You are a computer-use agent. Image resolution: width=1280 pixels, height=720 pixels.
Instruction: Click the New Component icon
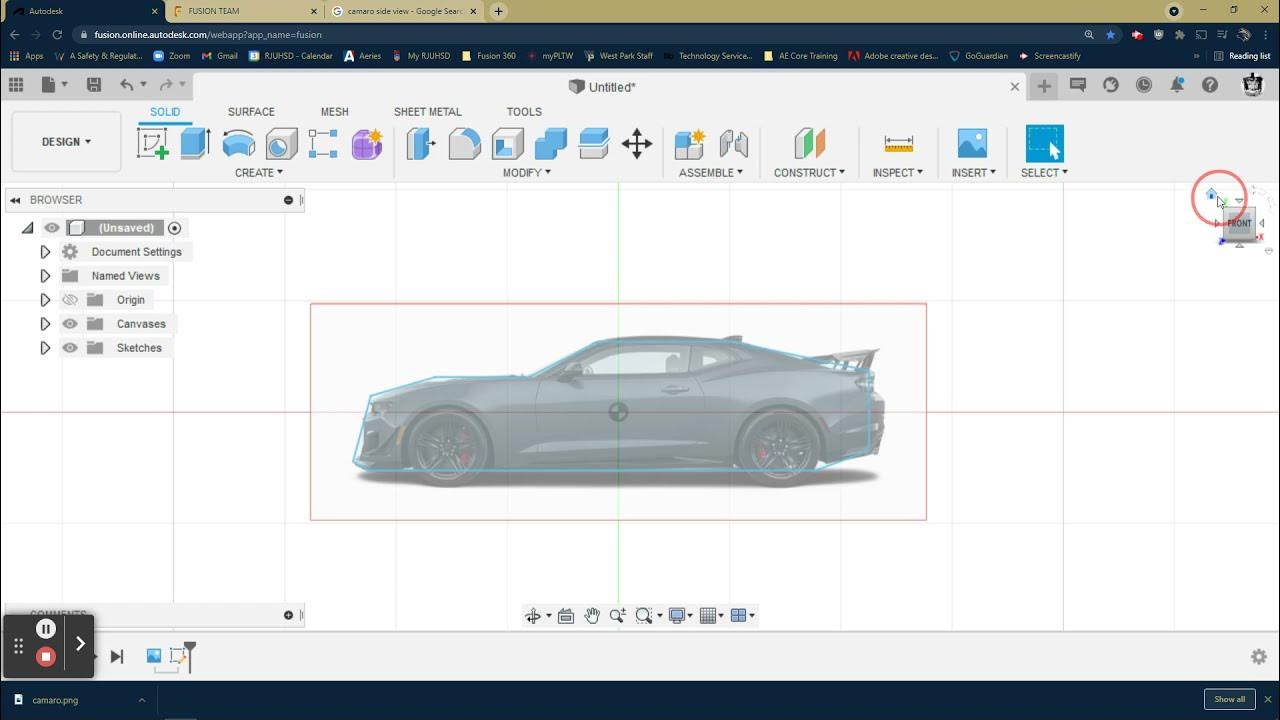click(690, 144)
